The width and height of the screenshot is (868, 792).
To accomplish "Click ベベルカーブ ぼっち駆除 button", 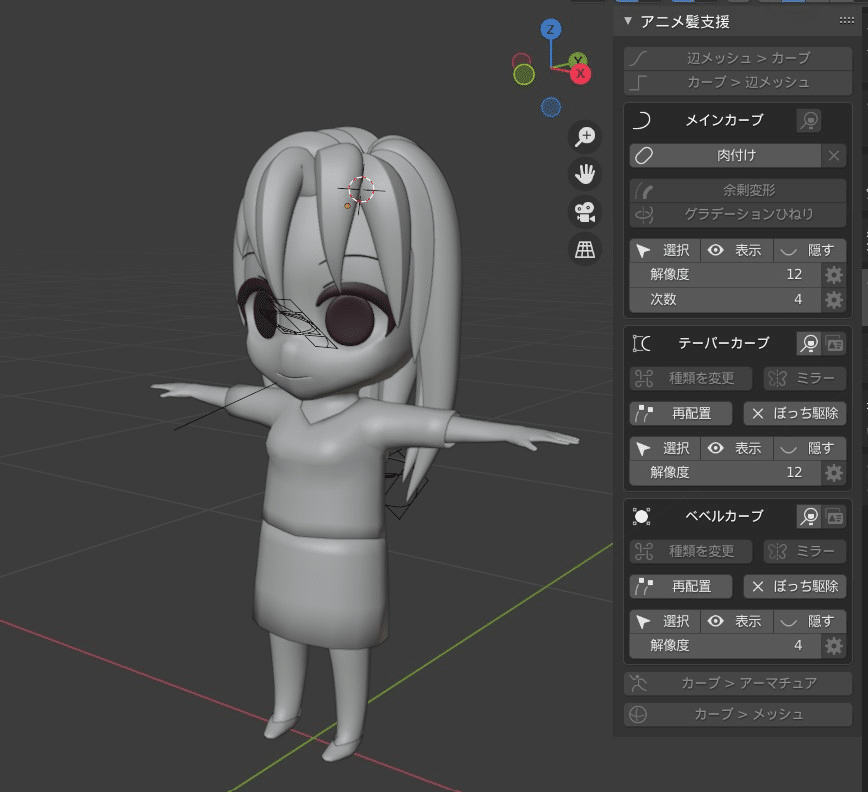I will tap(795, 587).
